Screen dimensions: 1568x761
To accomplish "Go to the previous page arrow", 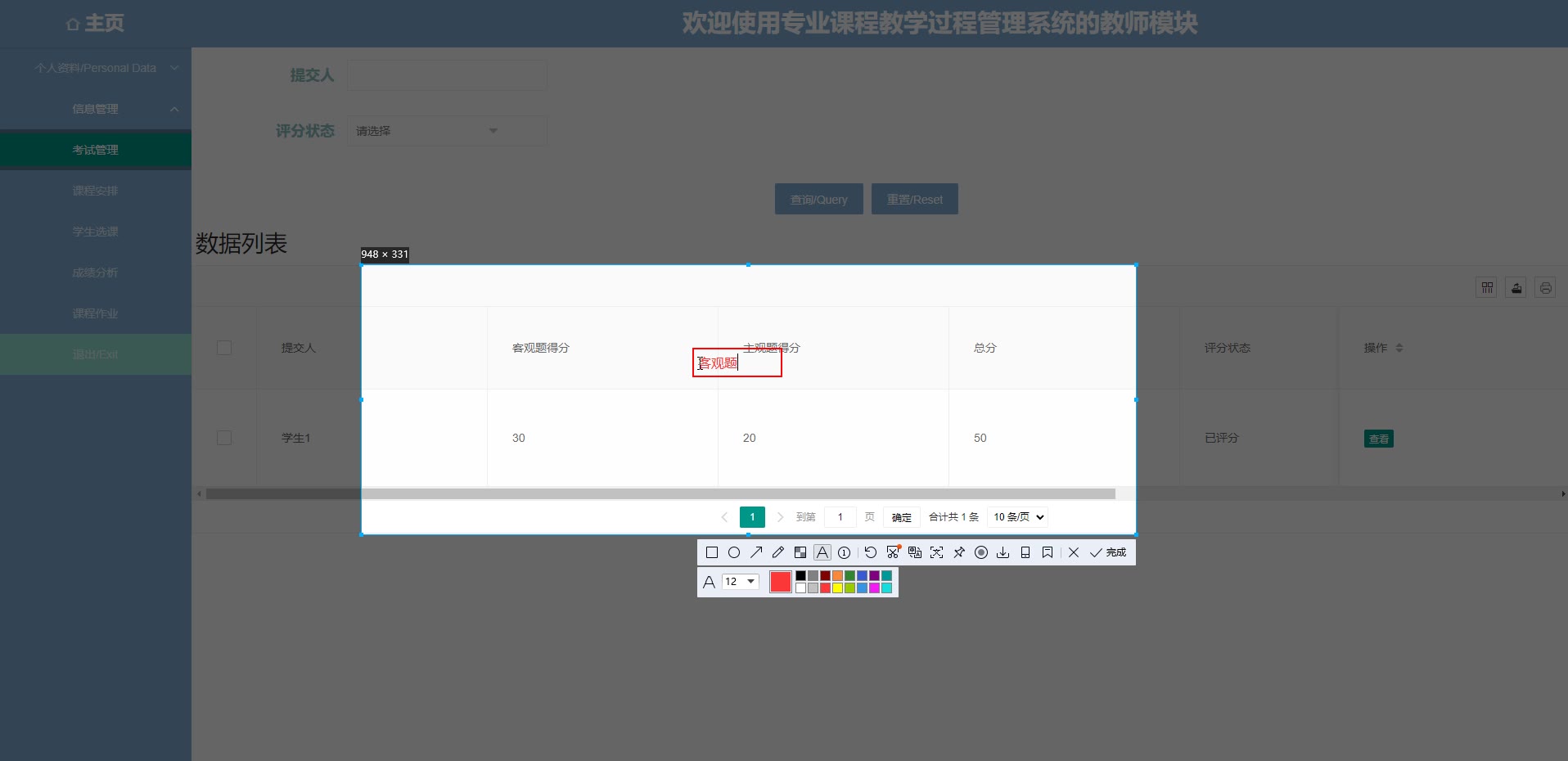I will pyautogui.click(x=724, y=517).
